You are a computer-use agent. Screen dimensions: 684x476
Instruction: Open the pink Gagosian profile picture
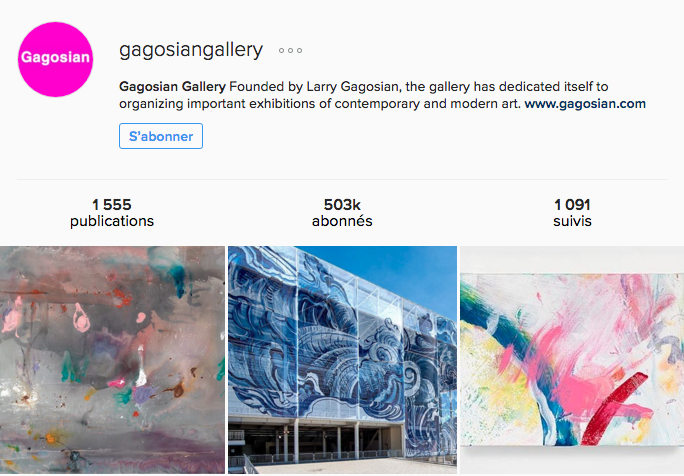click(55, 59)
